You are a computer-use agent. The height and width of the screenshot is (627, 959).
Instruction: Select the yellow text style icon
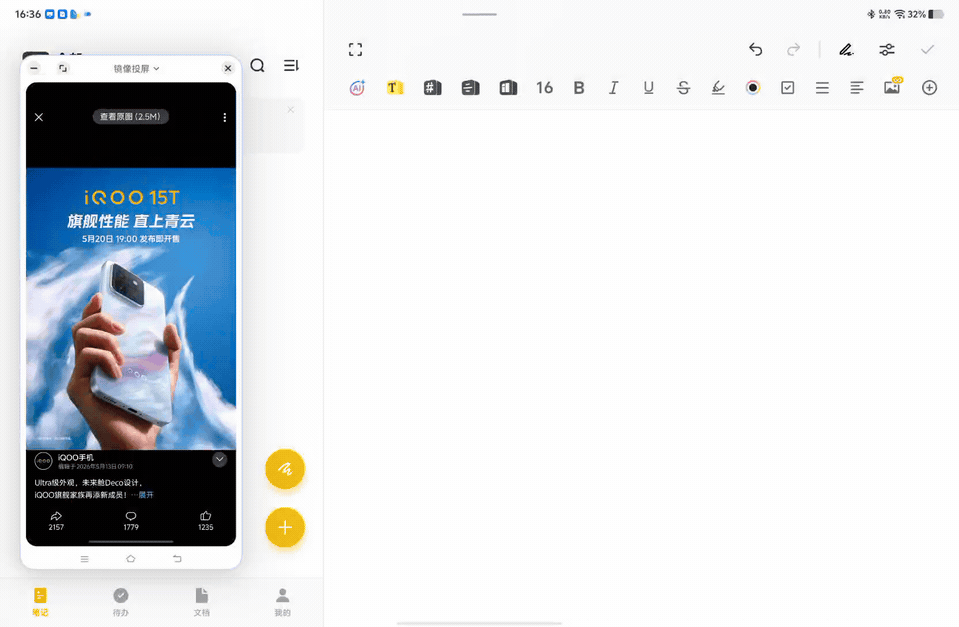point(395,87)
